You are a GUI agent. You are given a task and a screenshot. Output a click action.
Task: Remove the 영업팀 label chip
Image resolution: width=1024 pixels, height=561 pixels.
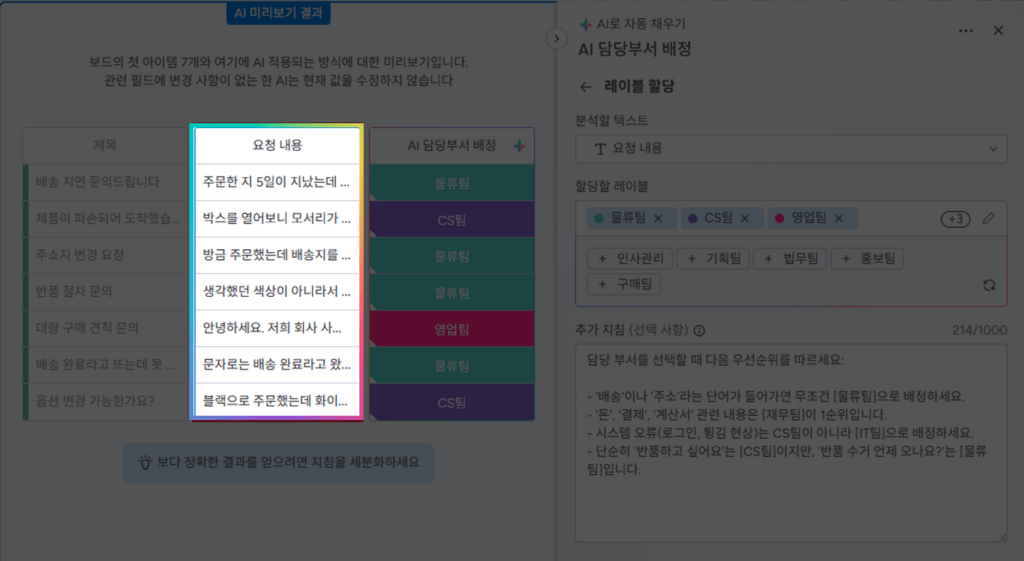(x=838, y=218)
